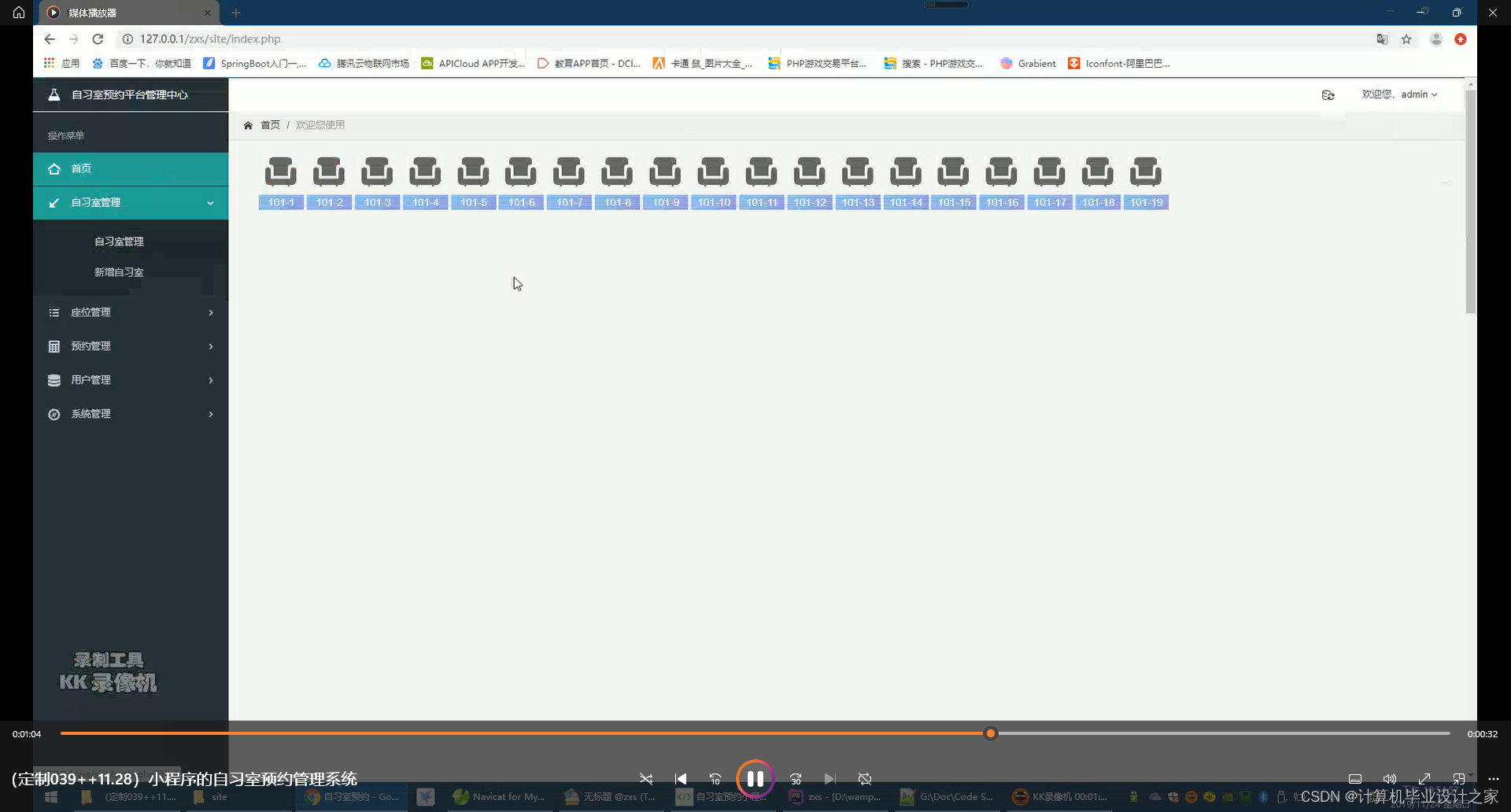This screenshot has width=1511, height=812.
Task: Open the browser profile avatar
Action: click(1436, 39)
